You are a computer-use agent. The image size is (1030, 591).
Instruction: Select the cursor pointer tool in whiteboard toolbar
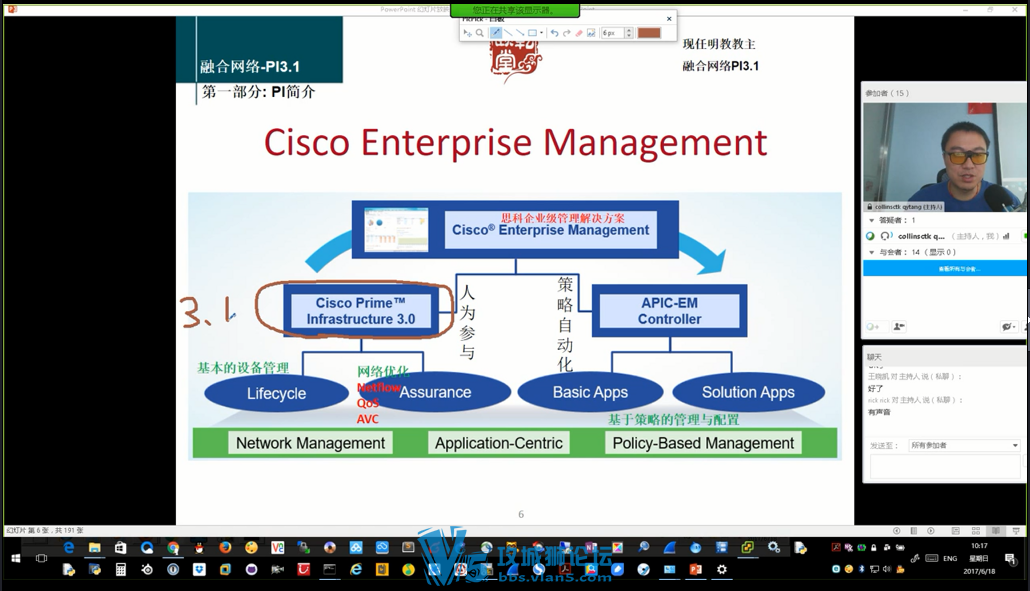pyautogui.click(x=467, y=33)
